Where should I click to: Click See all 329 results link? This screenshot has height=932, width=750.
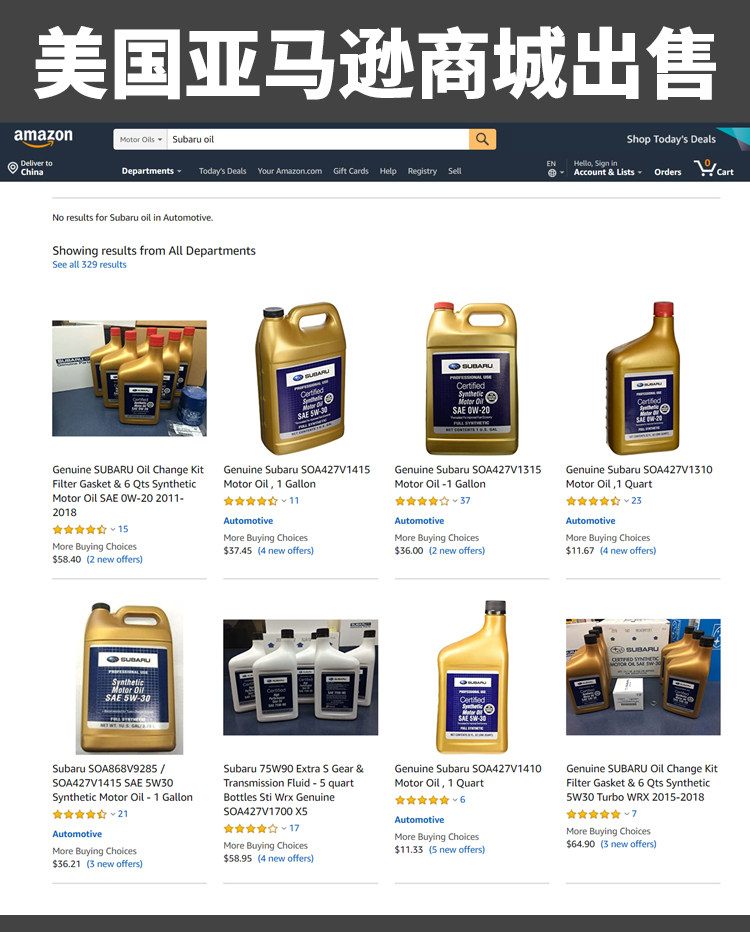[x=89, y=265]
